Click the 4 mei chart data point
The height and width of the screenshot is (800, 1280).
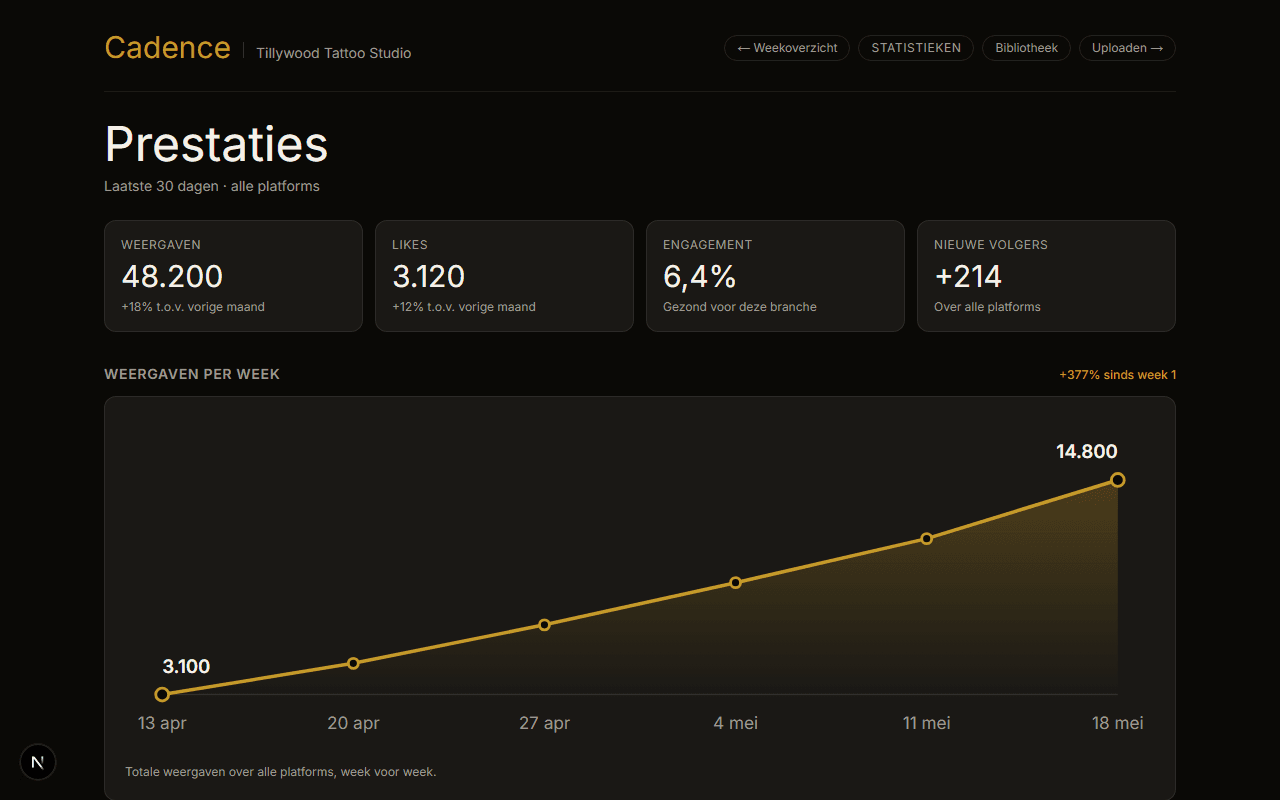click(x=735, y=582)
